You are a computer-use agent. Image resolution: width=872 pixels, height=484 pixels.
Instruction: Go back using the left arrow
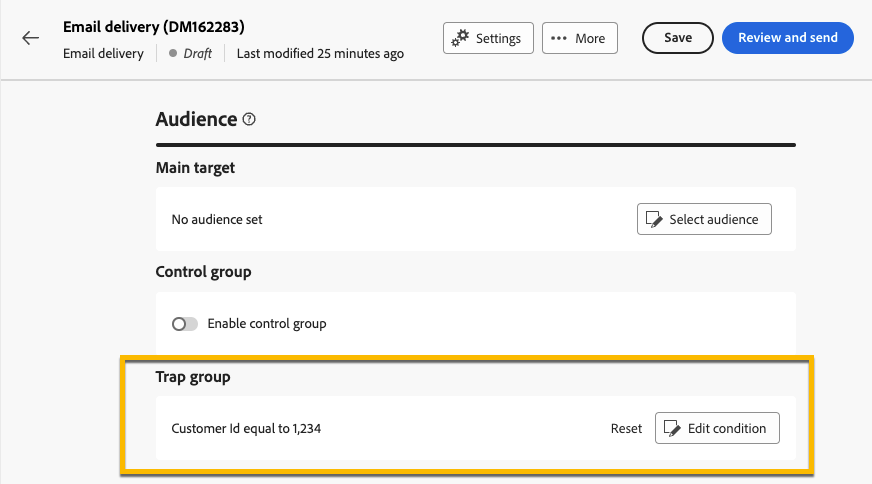[31, 38]
